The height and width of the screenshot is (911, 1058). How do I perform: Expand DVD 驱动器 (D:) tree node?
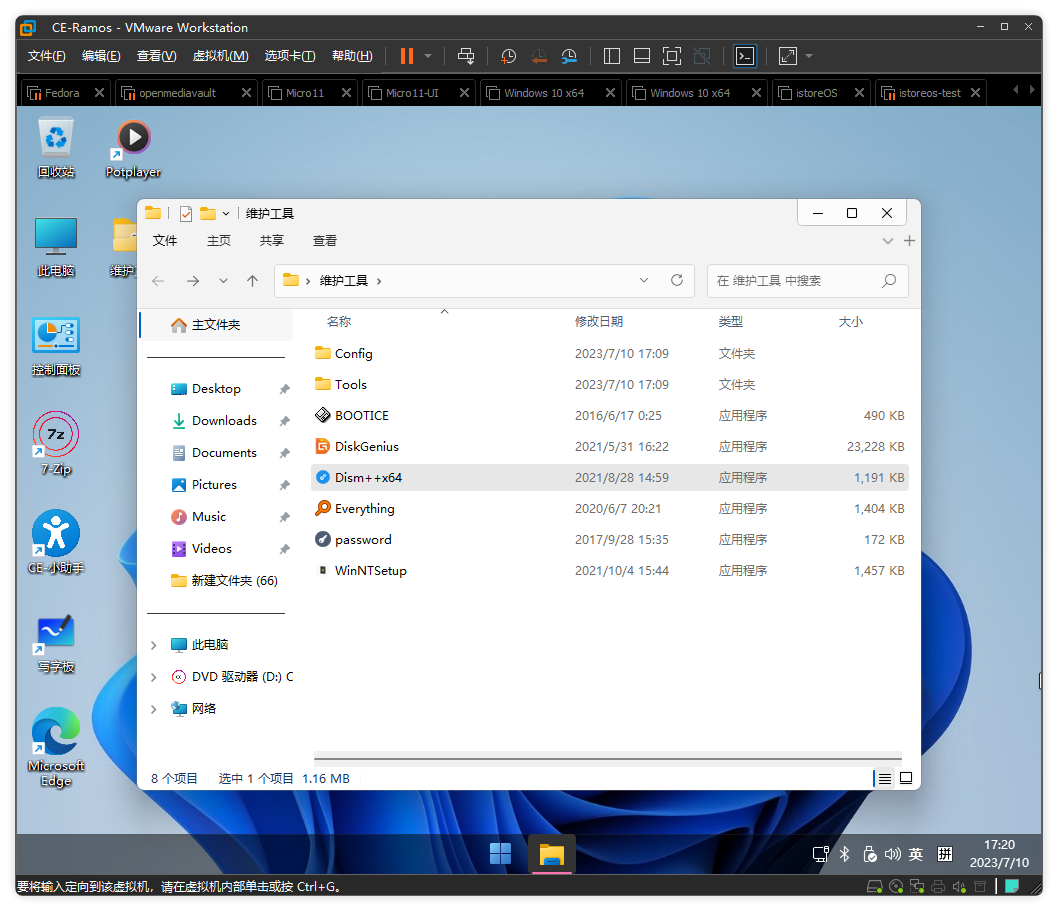(x=154, y=677)
